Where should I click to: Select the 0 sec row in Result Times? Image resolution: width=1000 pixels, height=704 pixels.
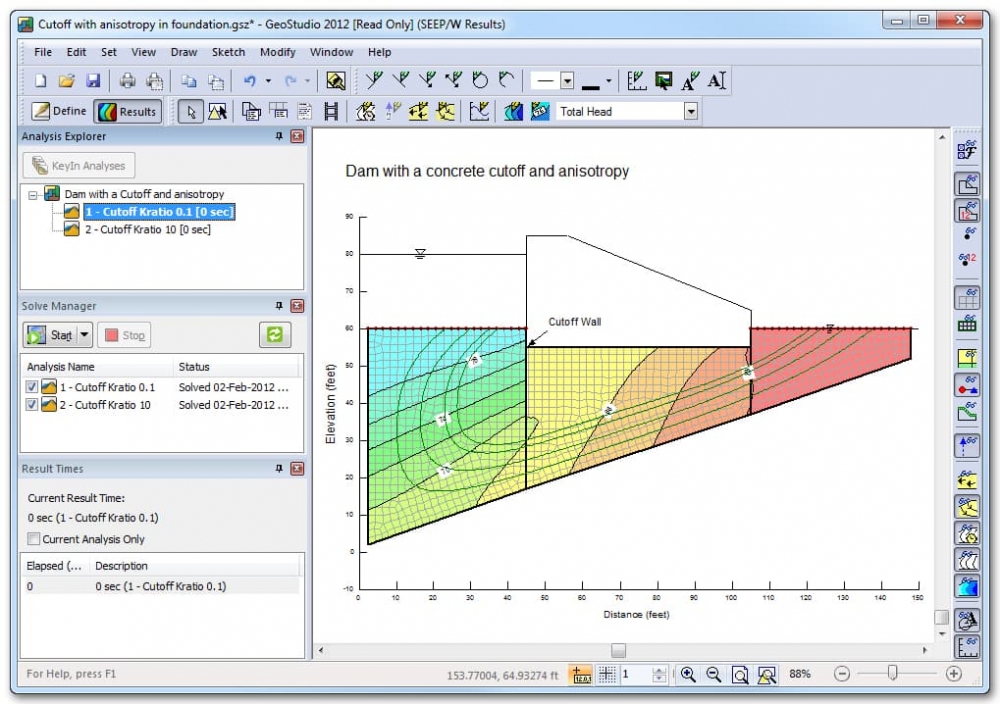click(162, 586)
